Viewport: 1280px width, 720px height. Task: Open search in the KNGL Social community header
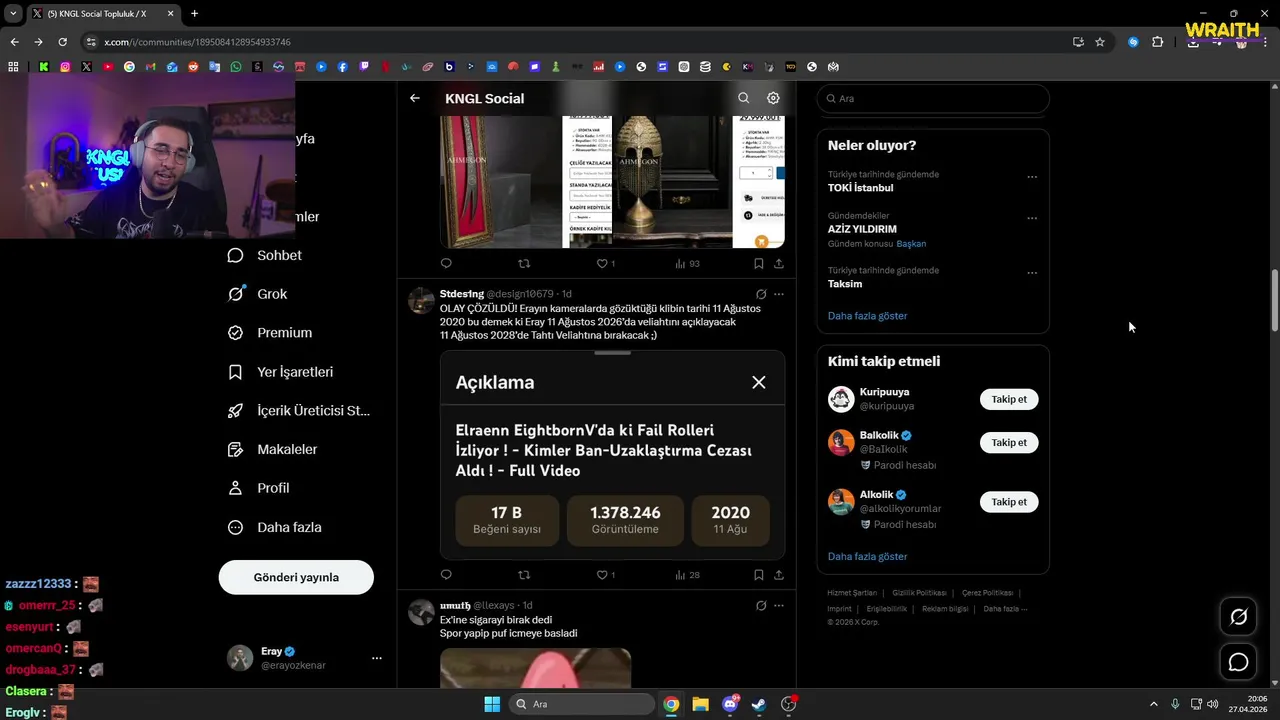click(743, 98)
